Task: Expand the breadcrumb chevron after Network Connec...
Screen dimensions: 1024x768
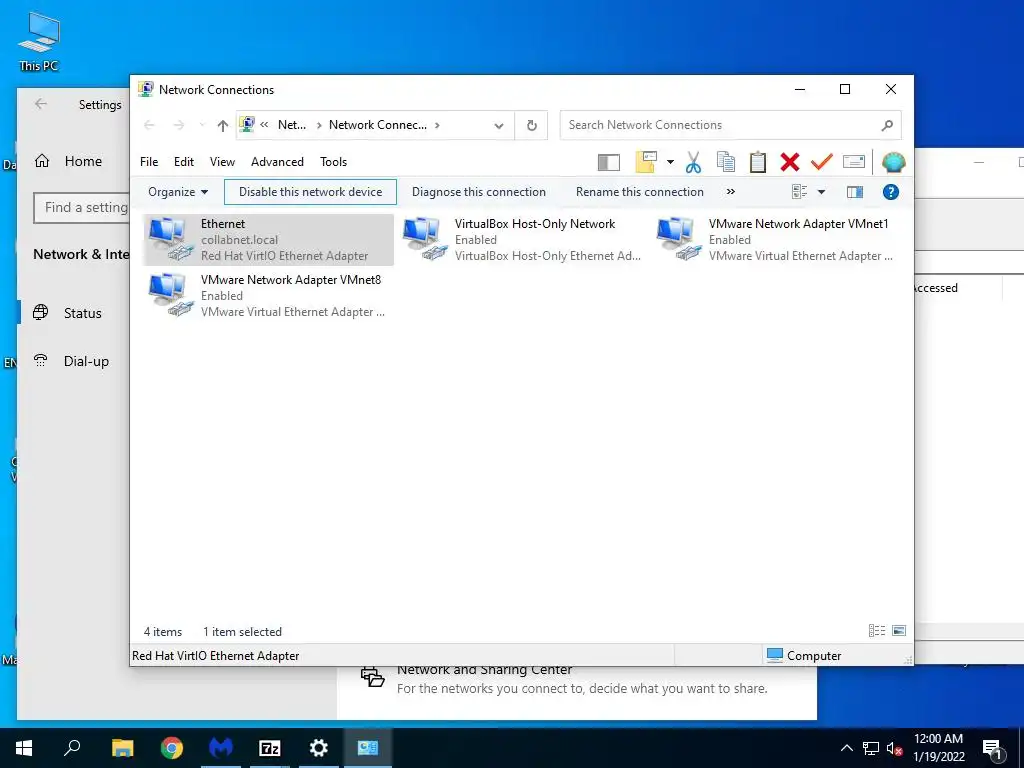Action: tap(437, 125)
